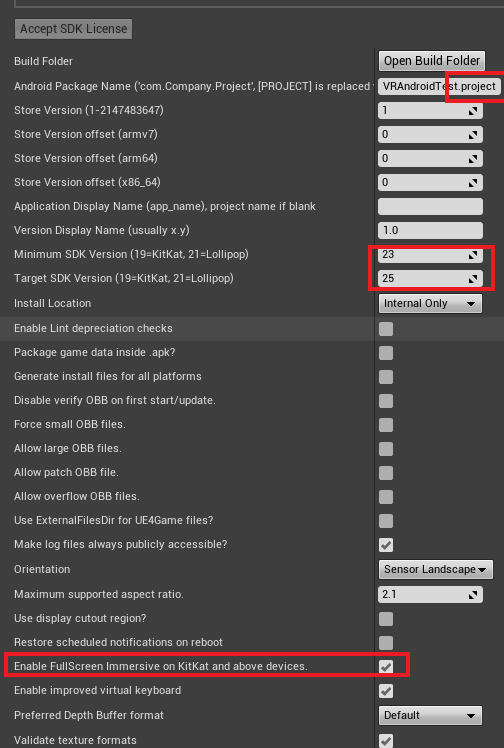This screenshot has width=504, height=748.
Task: Toggle Disable verify OBB on first start
Action: pyautogui.click(x=386, y=401)
